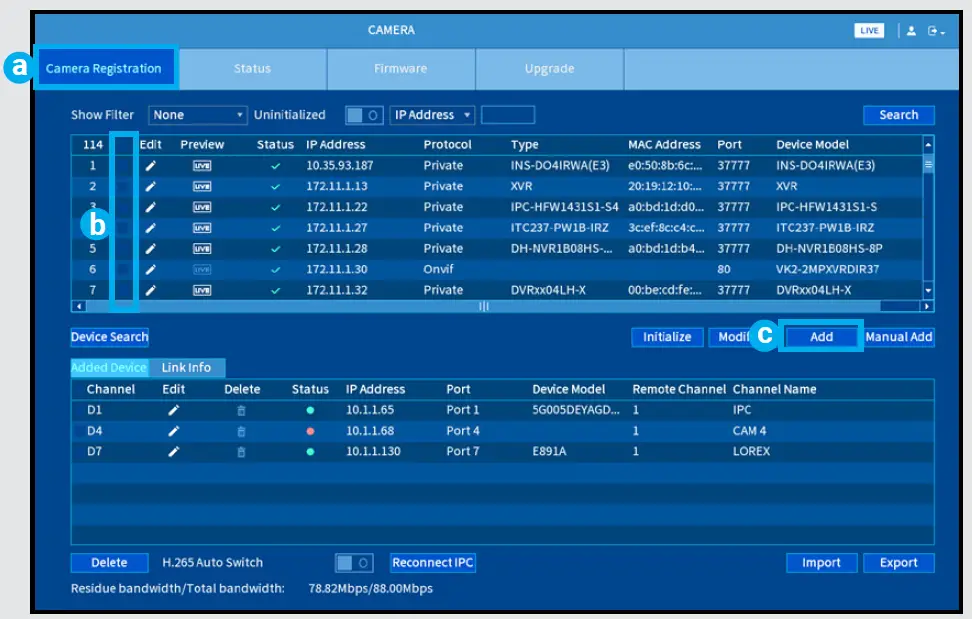
Task: Click the edit pencil for channel D1
Action: 173,410
